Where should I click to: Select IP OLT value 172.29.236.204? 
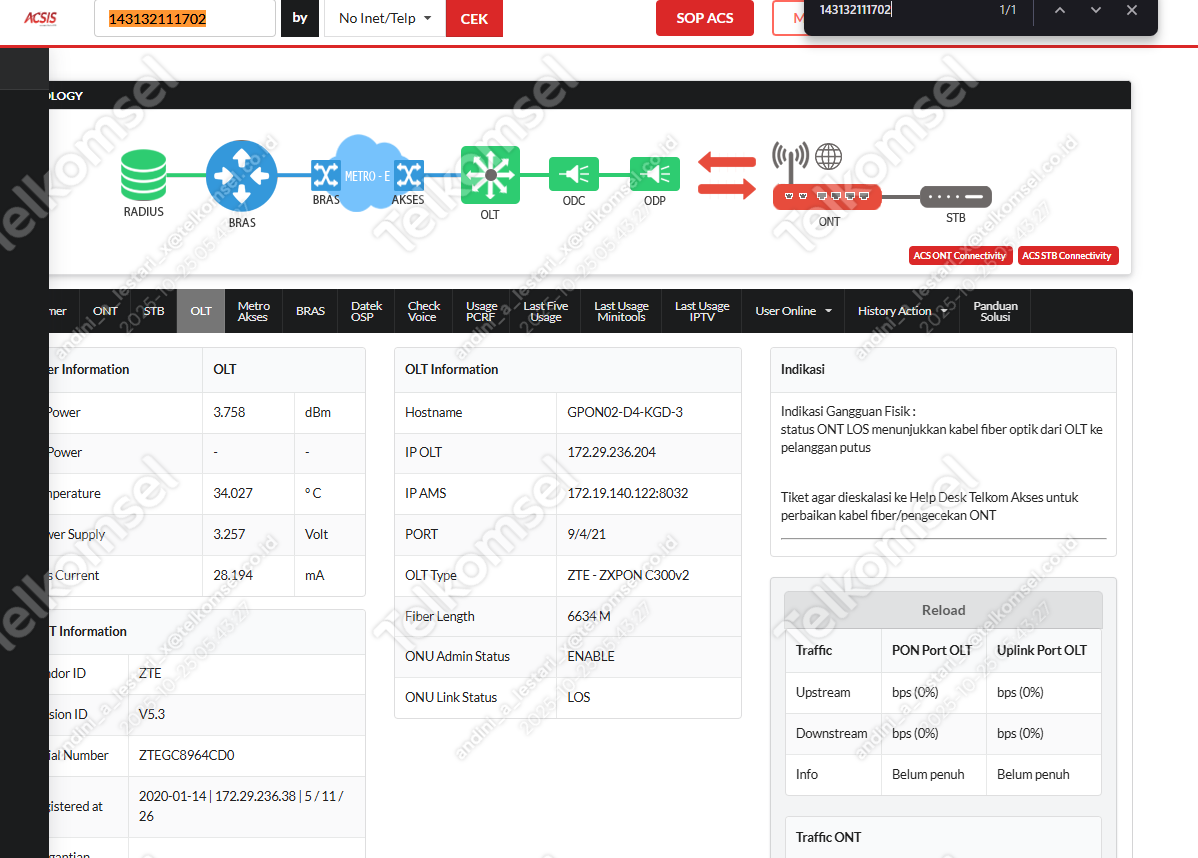pyautogui.click(x=611, y=452)
